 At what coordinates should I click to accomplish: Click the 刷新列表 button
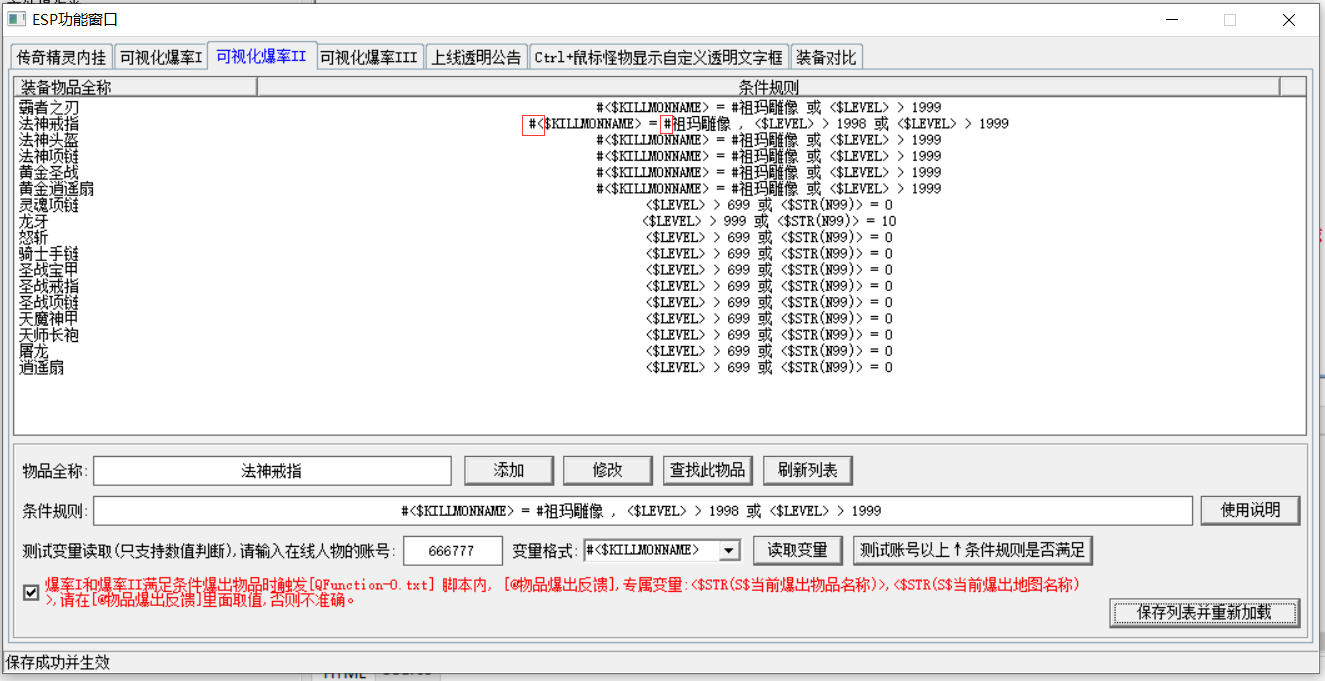pos(807,470)
